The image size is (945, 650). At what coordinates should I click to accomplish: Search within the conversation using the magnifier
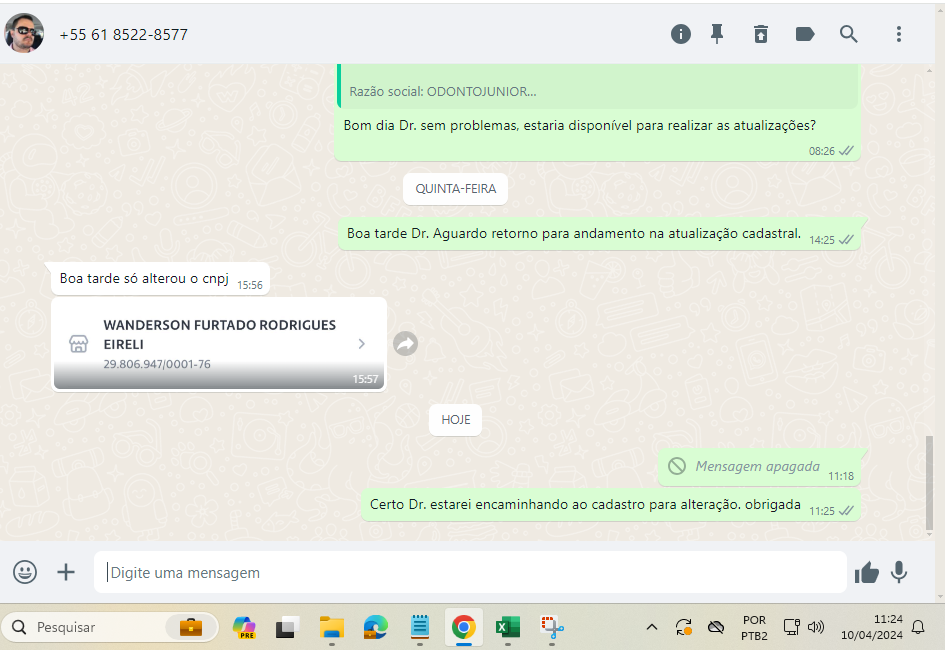click(x=849, y=34)
